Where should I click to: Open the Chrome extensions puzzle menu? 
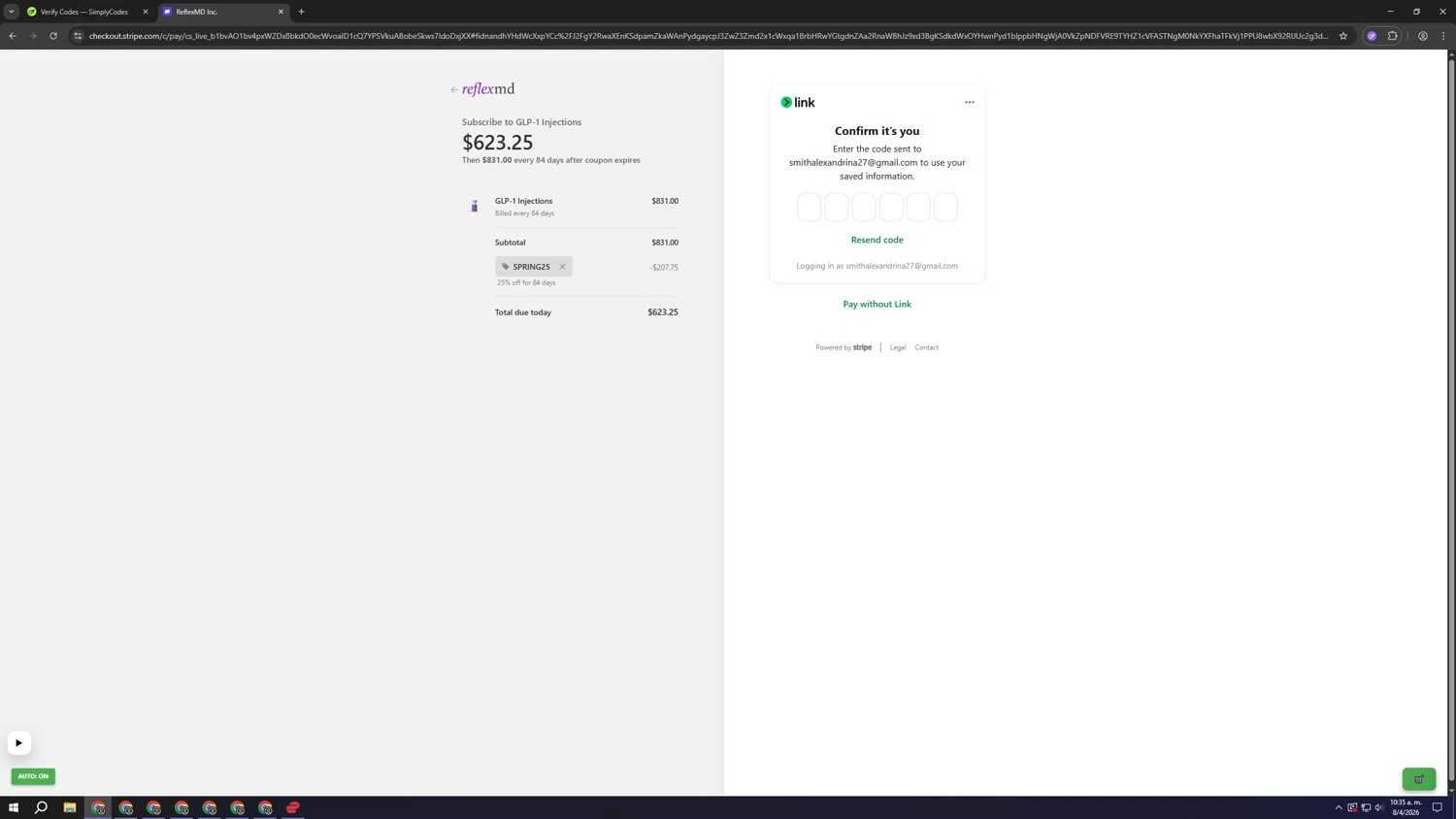click(x=1392, y=36)
